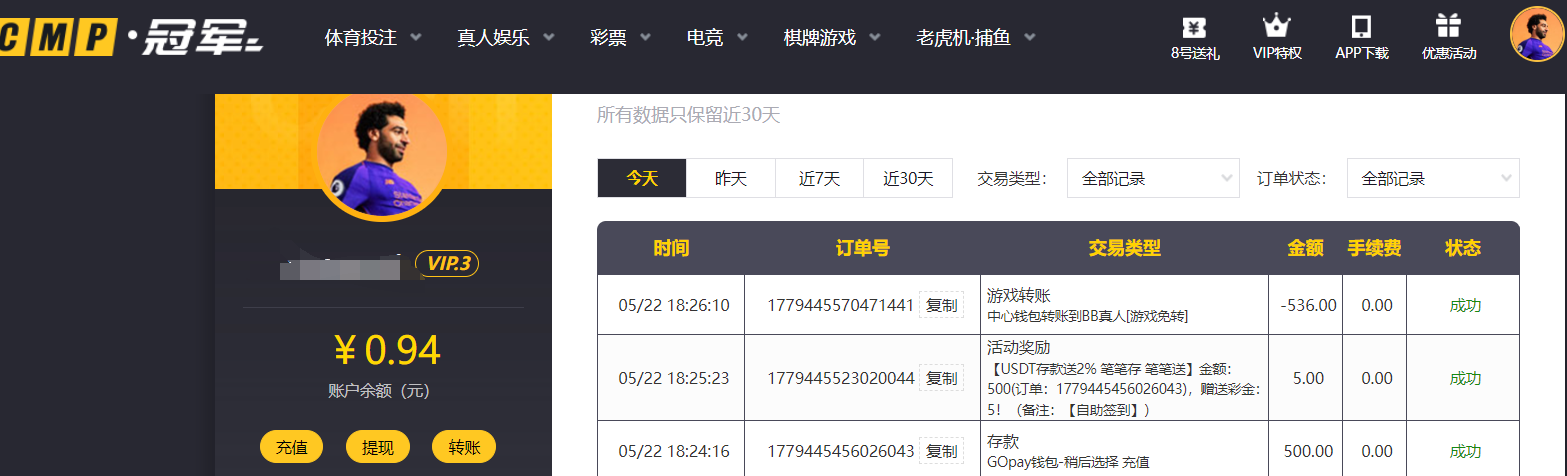The width and height of the screenshot is (1567, 476).
Task: Open the 交易类型 全部记录 dropdown
Action: point(1153,178)
